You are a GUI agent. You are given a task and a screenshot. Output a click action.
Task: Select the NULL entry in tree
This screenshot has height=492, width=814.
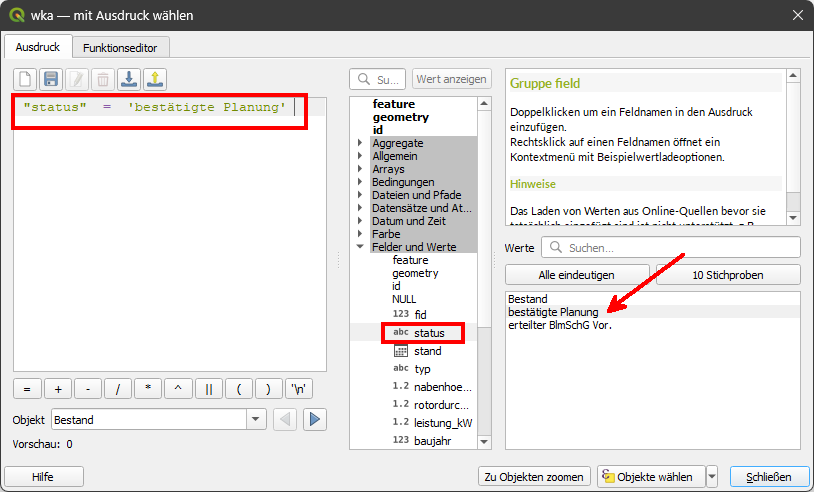pos(404,299)
